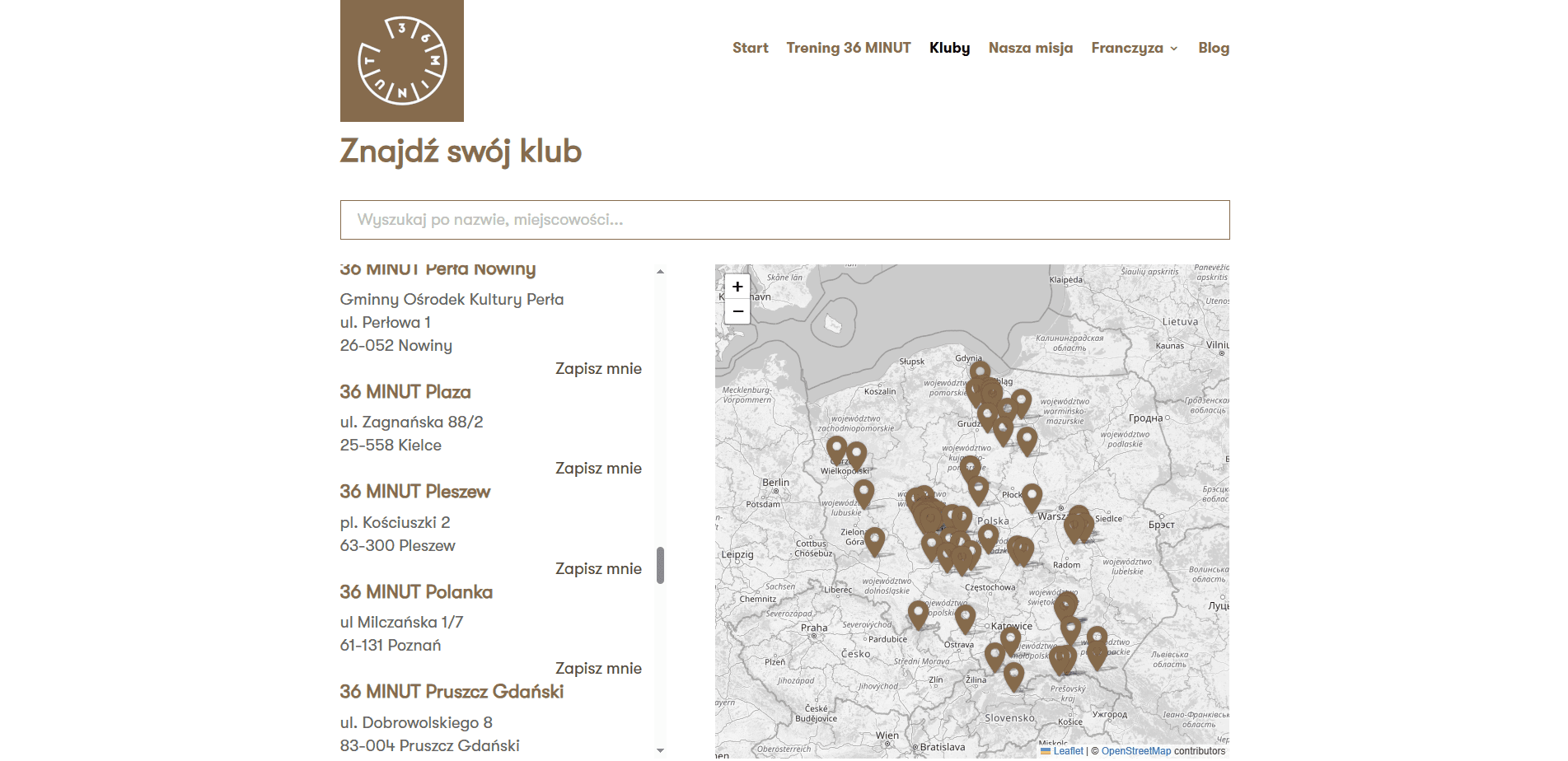The width and height of the screenshot is (1568, 761).
Task: Open the 36 MINUT Polanka club
Action: point(416,592)
